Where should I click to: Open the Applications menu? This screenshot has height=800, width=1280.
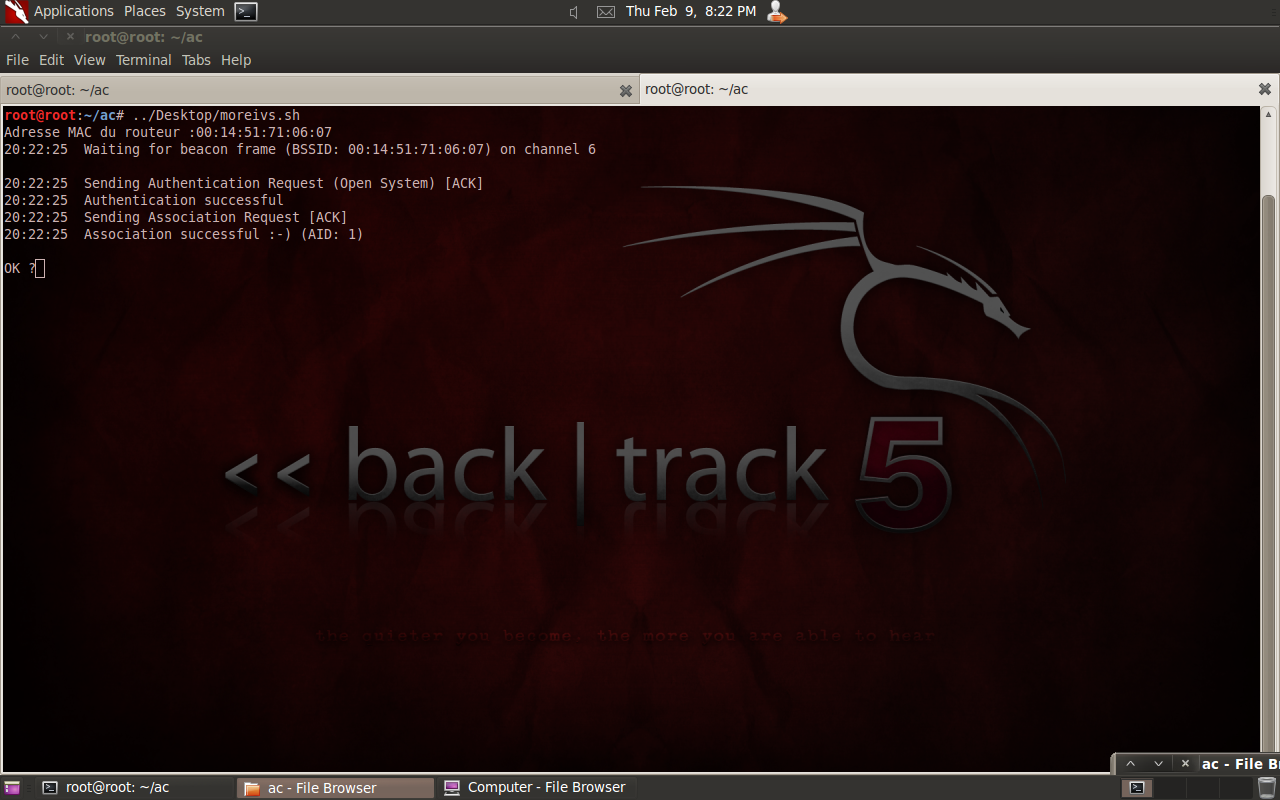(74, 11)
